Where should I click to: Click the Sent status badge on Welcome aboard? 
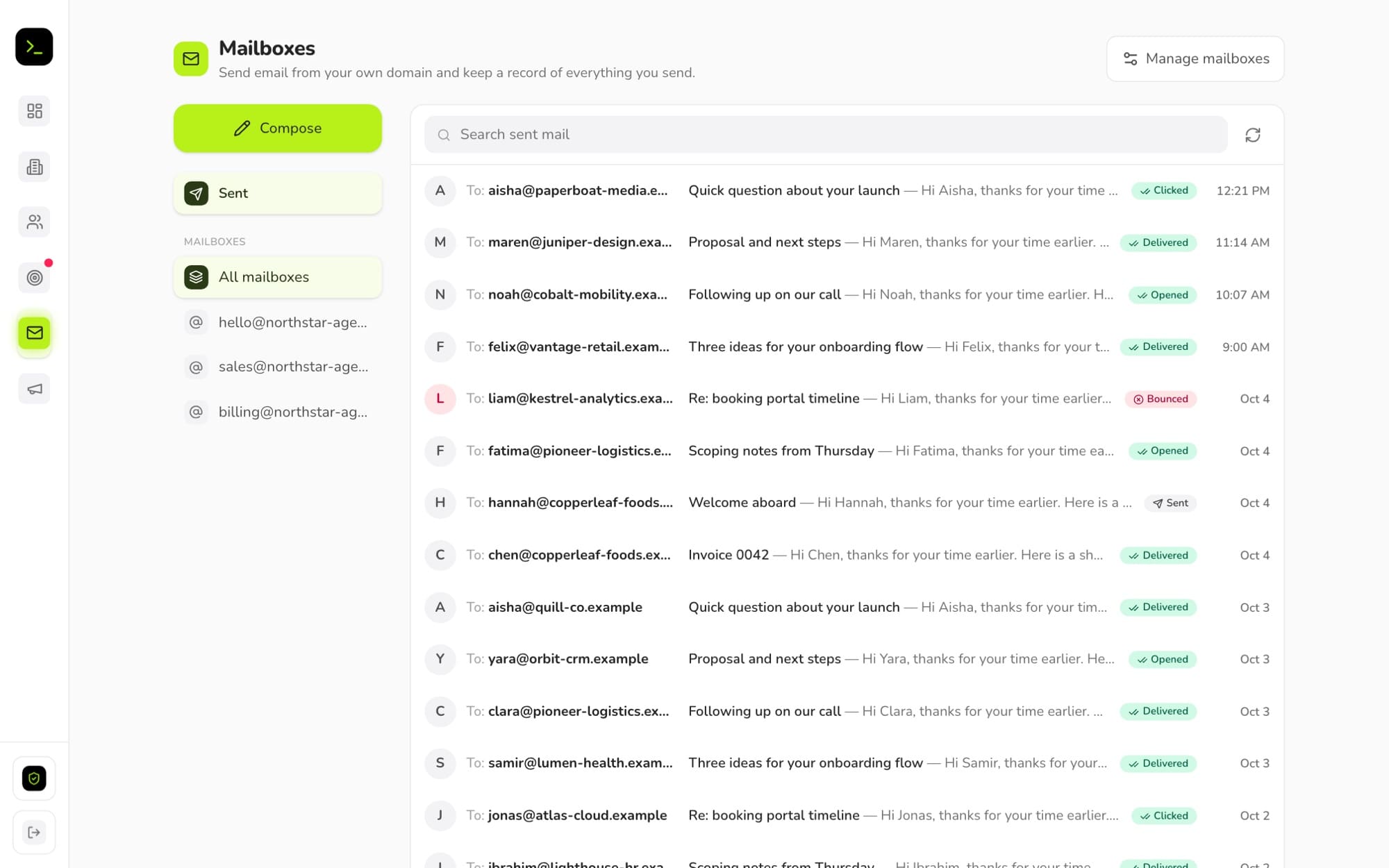pyautogui.click(x=1170, y=503)
